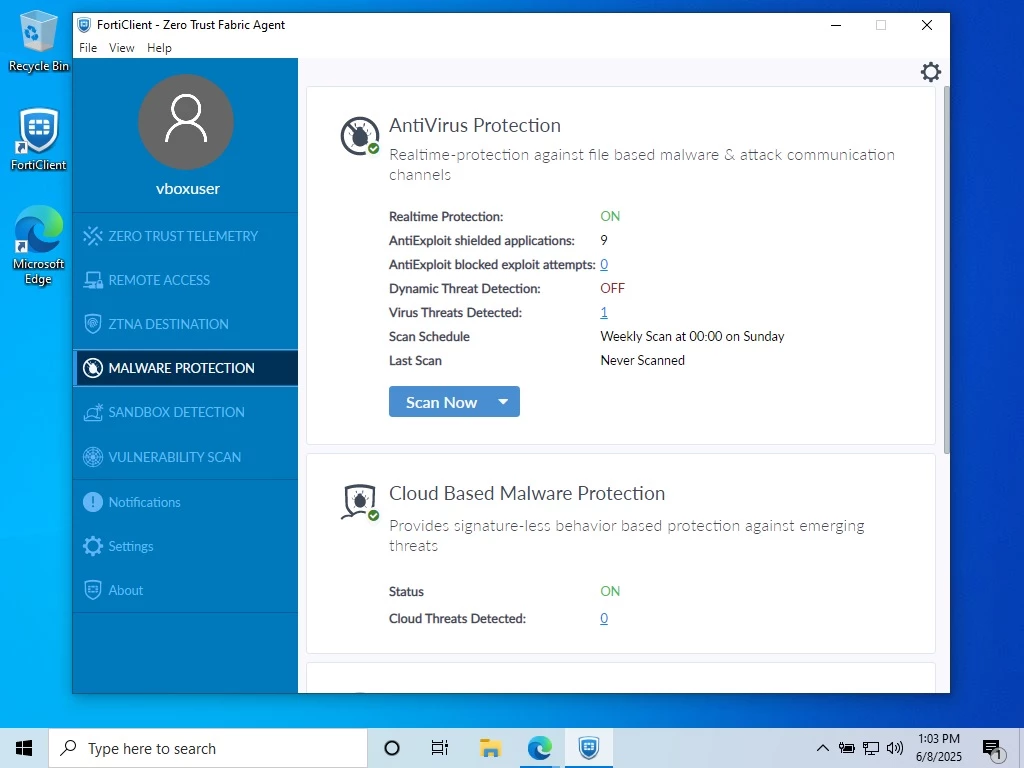Click the Notifications exclamation icon
1024x768 pixels.
click(x=93, y=502)
